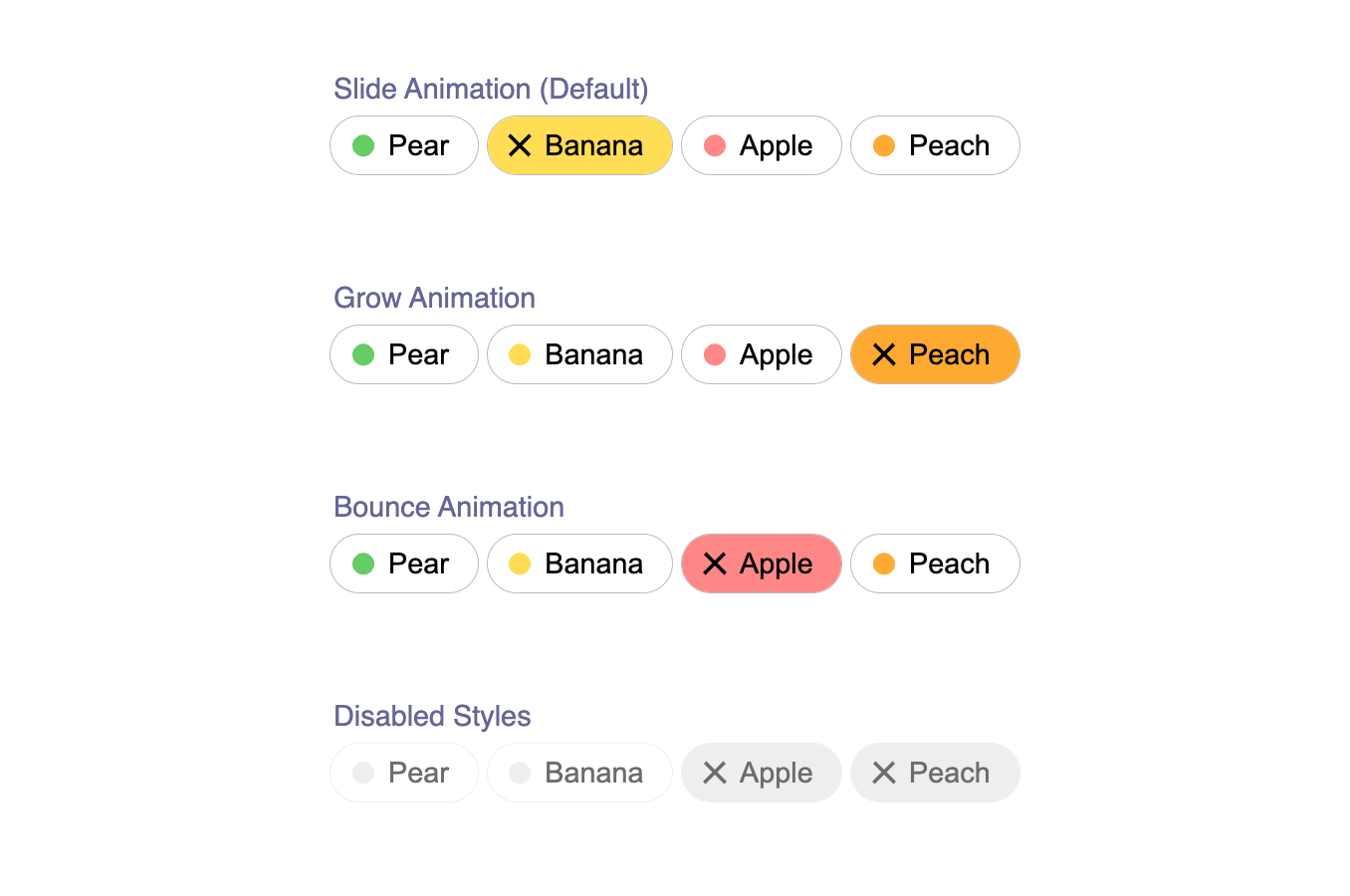This screenshot has height=896, width=1350.
Task: Click the Pear chip in the Bounce Animation row
Action: pyautogui.click(x=403, y=563)
